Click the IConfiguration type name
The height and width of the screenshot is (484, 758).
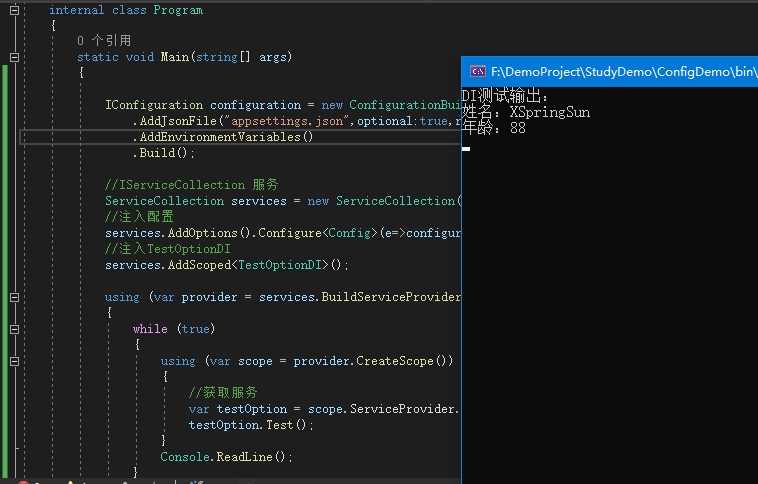pos(154,105)
